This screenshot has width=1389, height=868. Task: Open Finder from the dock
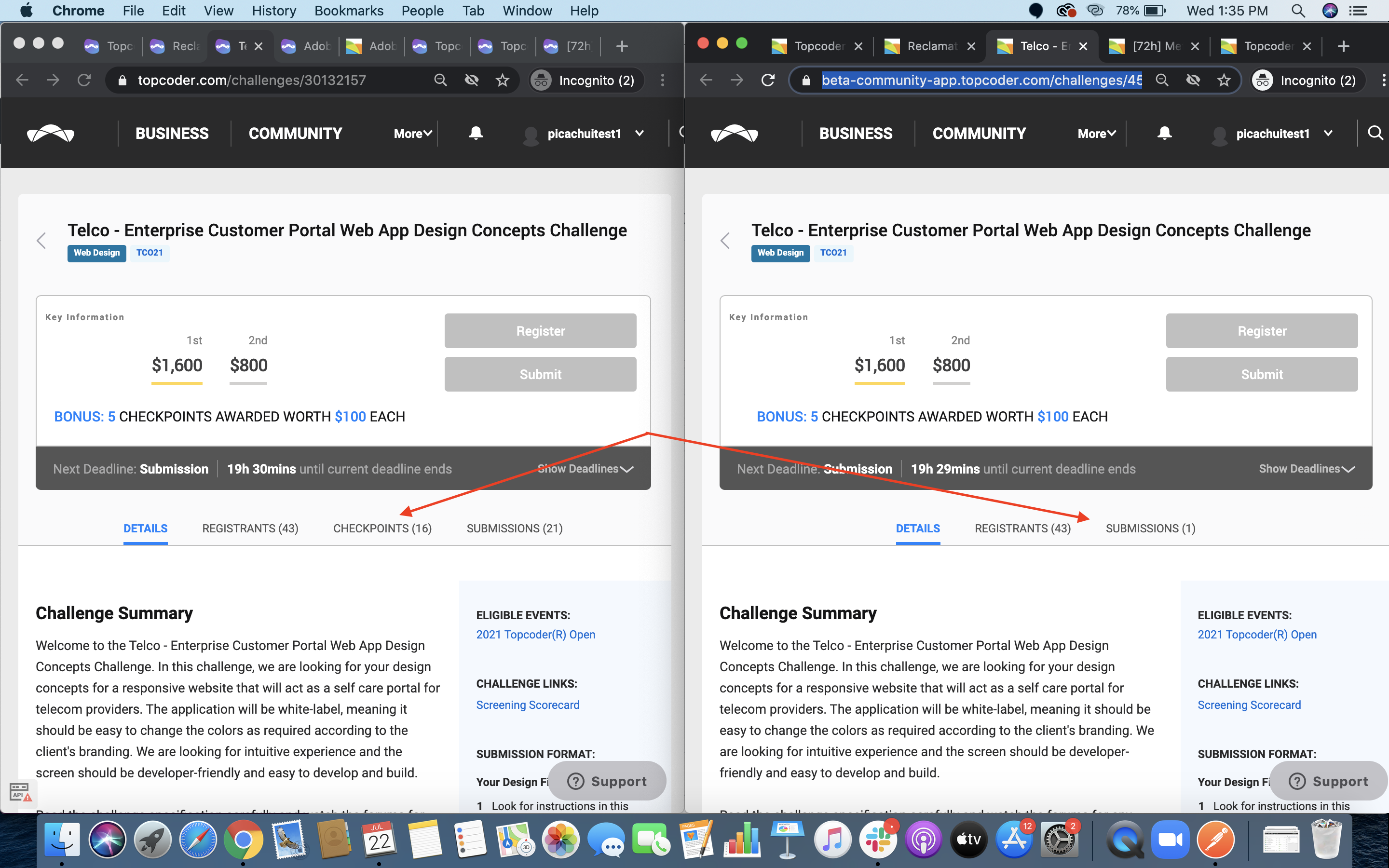62,839
